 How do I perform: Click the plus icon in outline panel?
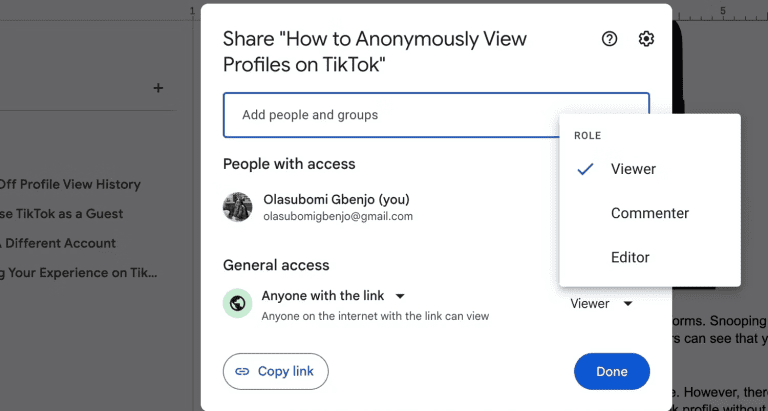coord(158,88)
